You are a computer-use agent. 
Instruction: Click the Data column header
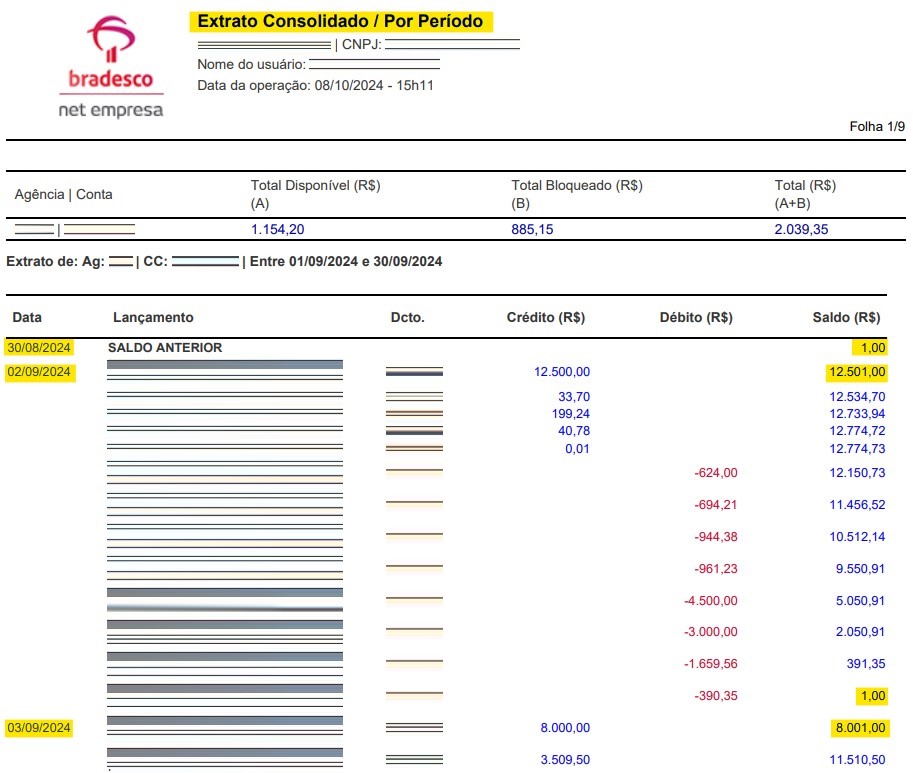tap(27, 317)
